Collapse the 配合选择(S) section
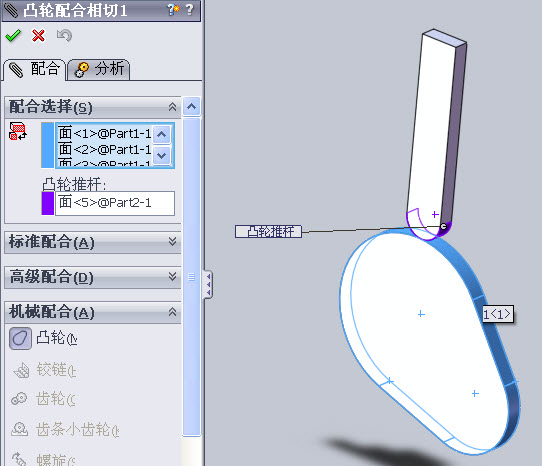 [x=172, y=107]
